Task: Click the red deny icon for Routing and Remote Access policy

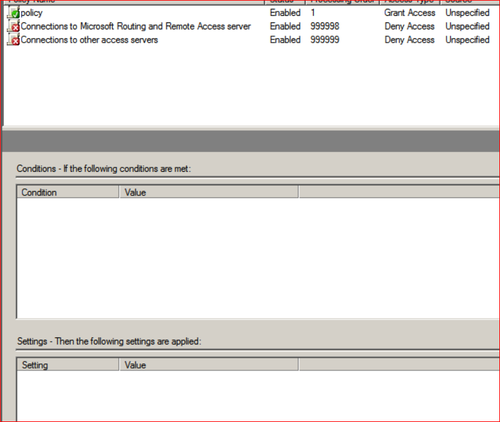Action: pyautogui.click(x=14, y=26)
